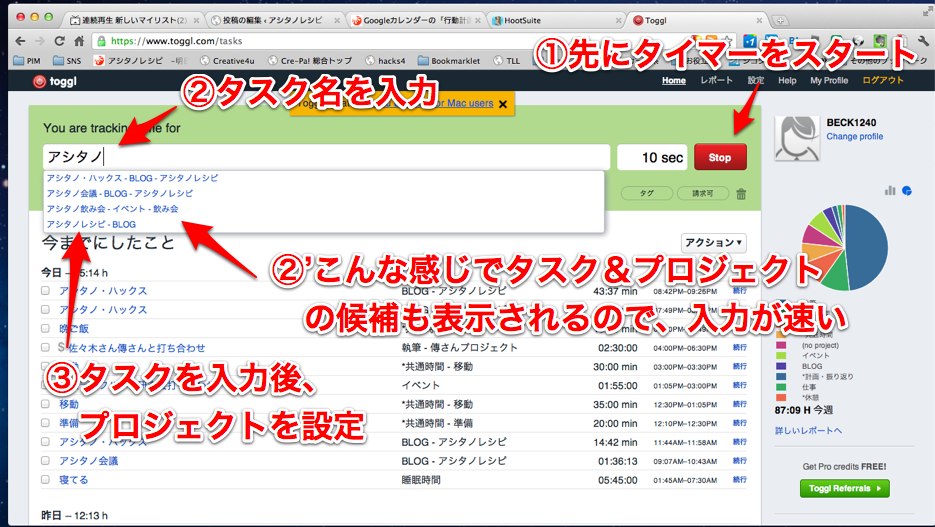Pick the アシタノ飲み会 - イベント suggestion
Image resolution: width=935 pixels, height=527 pixels.
(112, 209)
